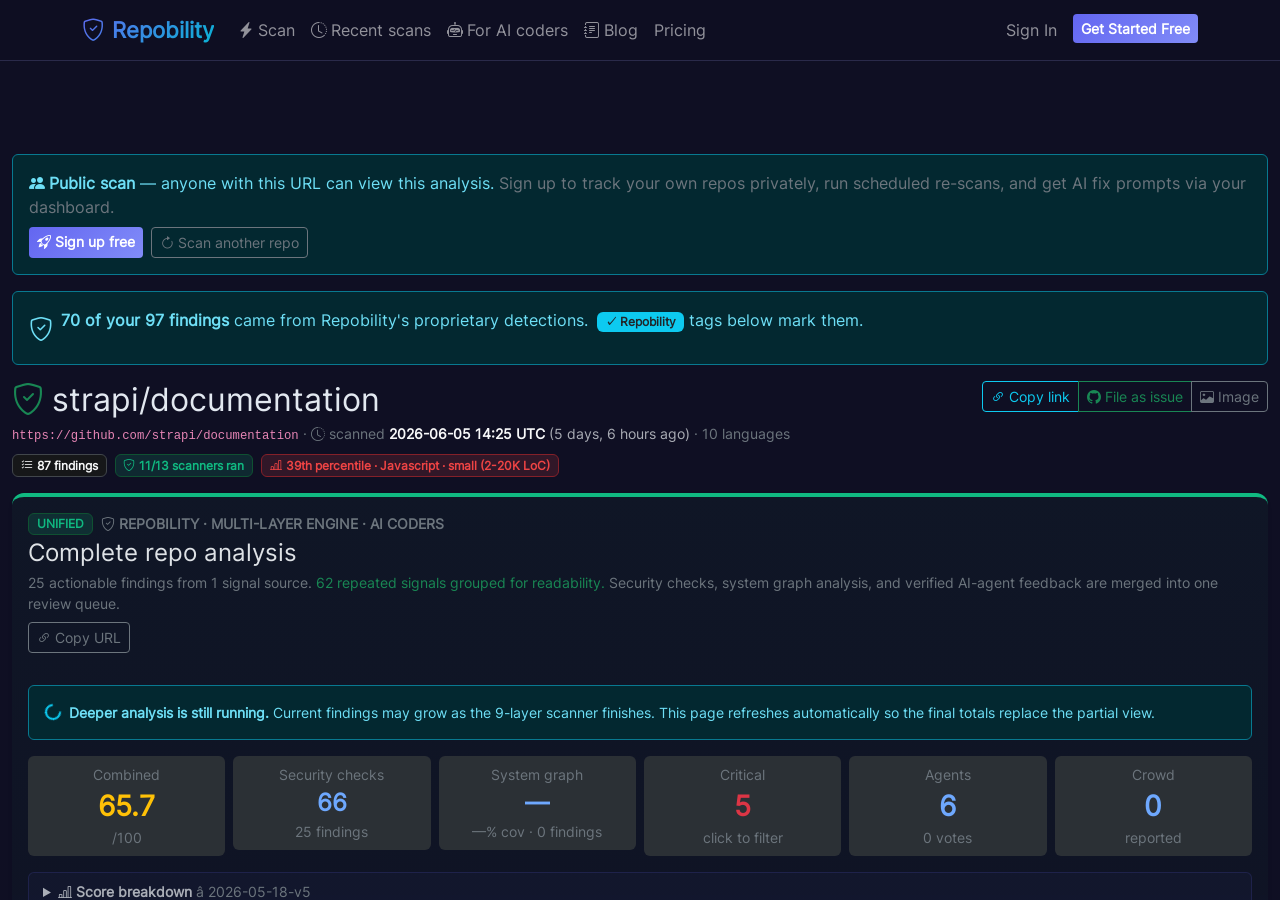The height and width of the screenshot is (900, 1280).
Task: Click the refresh icon on Scan another repo
Action: pos(167,243)
